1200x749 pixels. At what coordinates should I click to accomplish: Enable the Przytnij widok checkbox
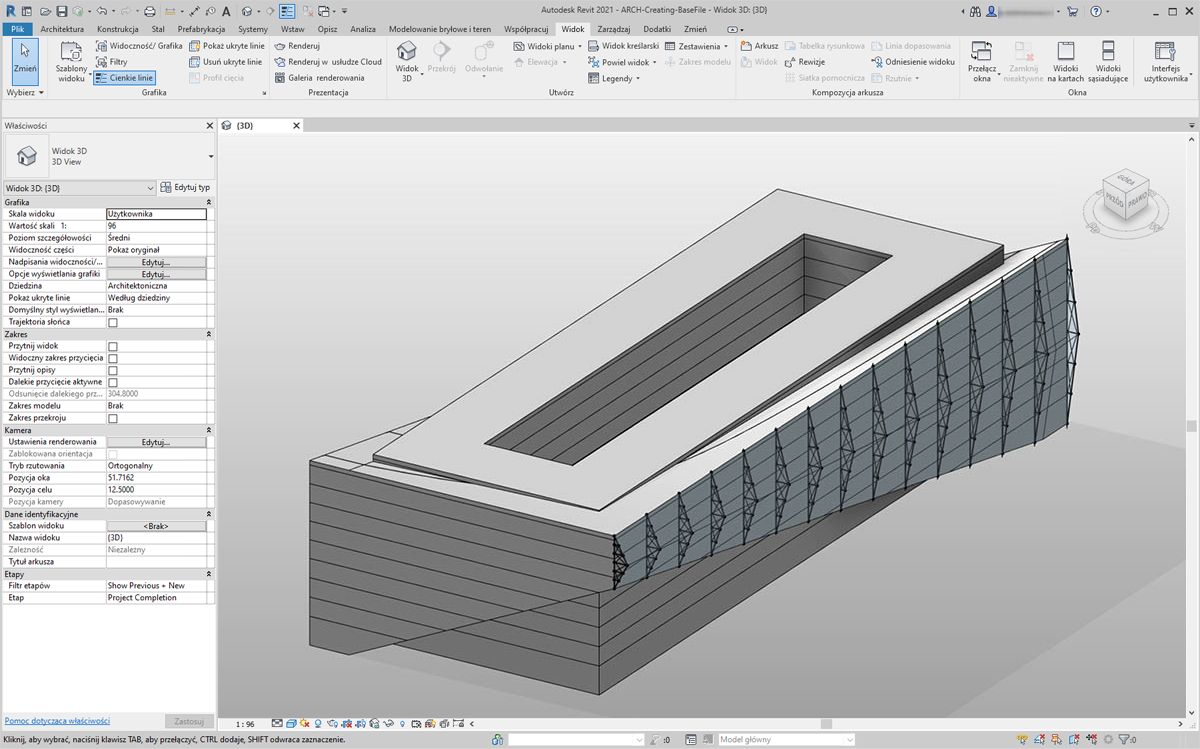click(x=112, y=346)
